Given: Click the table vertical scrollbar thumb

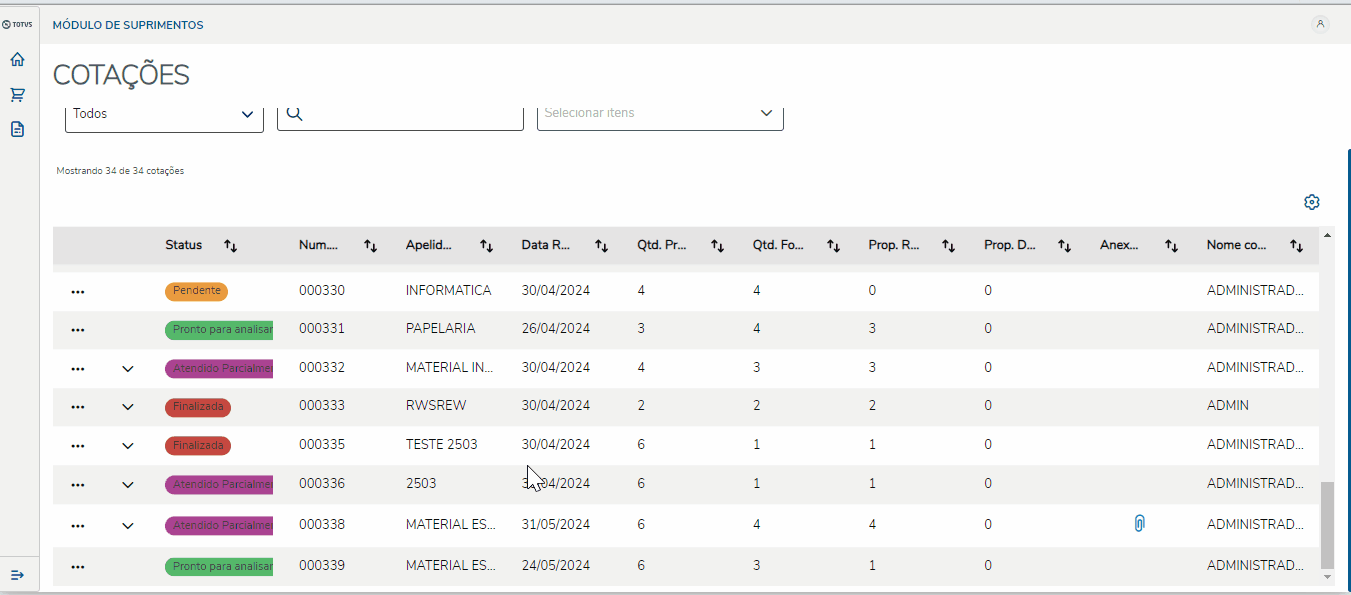Looking at the screenshot, I should click(1327, 525).
